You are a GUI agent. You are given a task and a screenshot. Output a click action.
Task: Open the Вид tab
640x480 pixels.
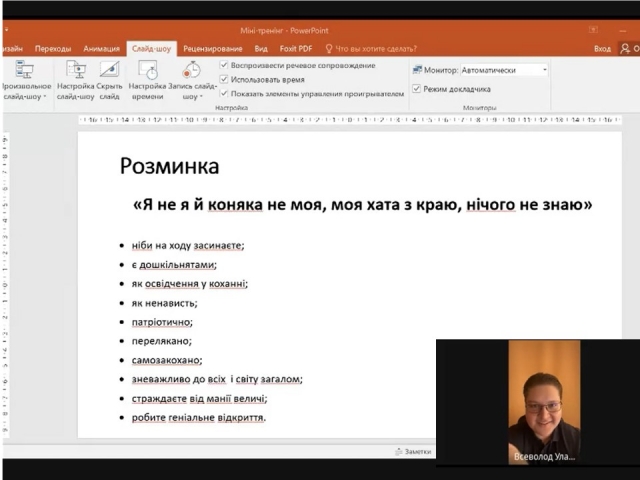[261, 49]
